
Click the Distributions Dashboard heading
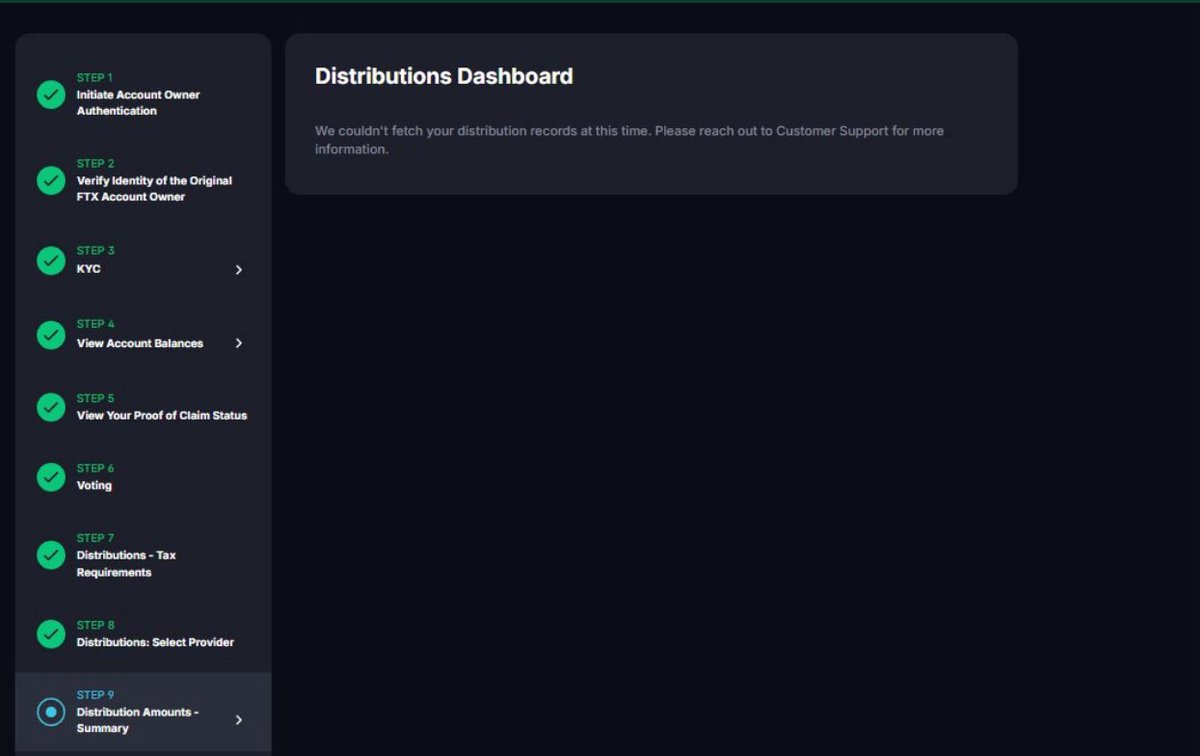[444, 76]
